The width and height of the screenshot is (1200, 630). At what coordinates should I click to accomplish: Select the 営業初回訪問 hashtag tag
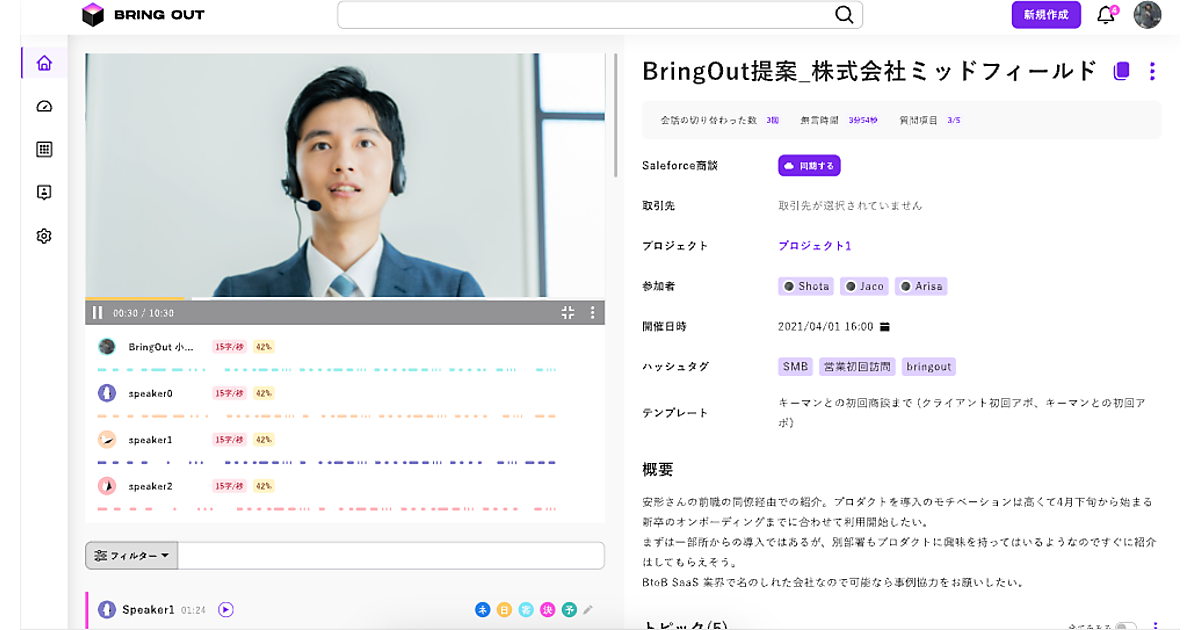tap(857, 367)
